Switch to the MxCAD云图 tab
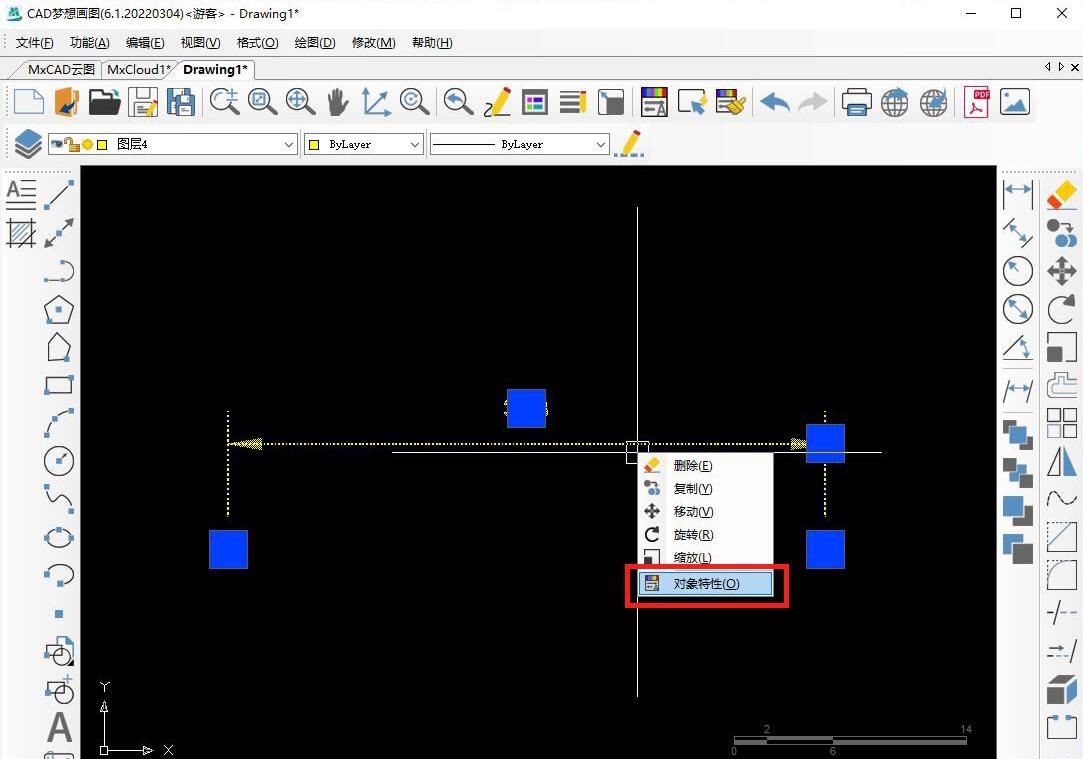 [x=61, y=70]
